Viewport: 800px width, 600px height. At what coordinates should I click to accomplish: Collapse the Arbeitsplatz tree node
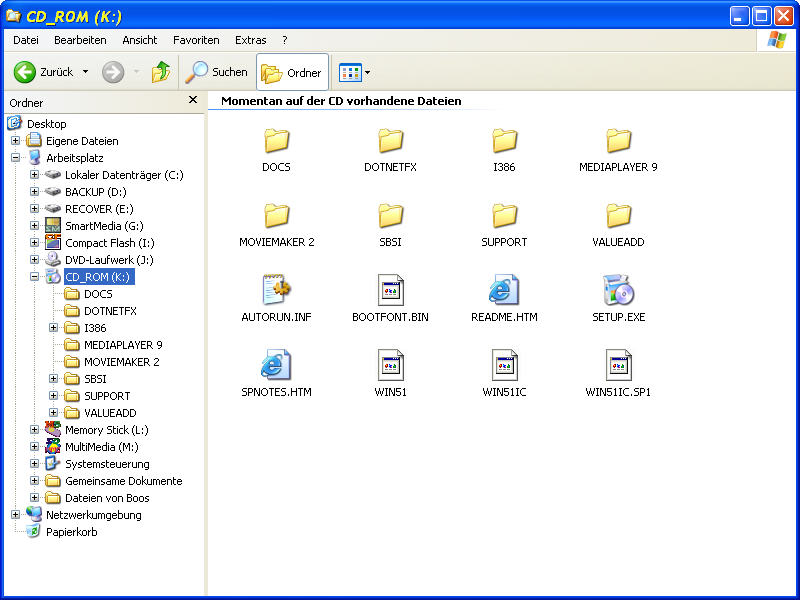point(15,158)
